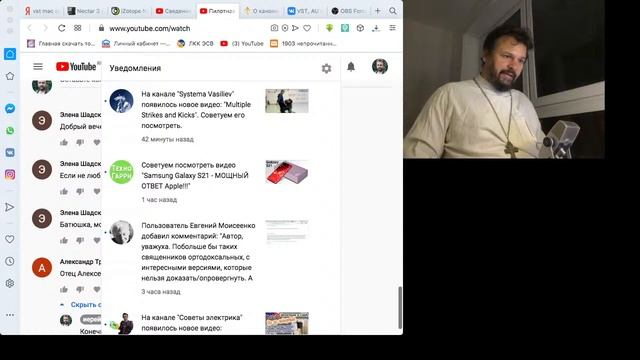Open VK in Opera sidebar
The height and width of the screenshot is (360, 640).
10,153
